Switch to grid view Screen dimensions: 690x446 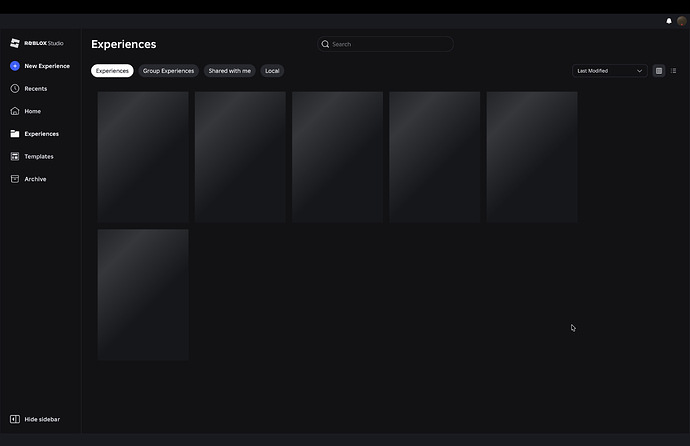[x=659, y=71]
